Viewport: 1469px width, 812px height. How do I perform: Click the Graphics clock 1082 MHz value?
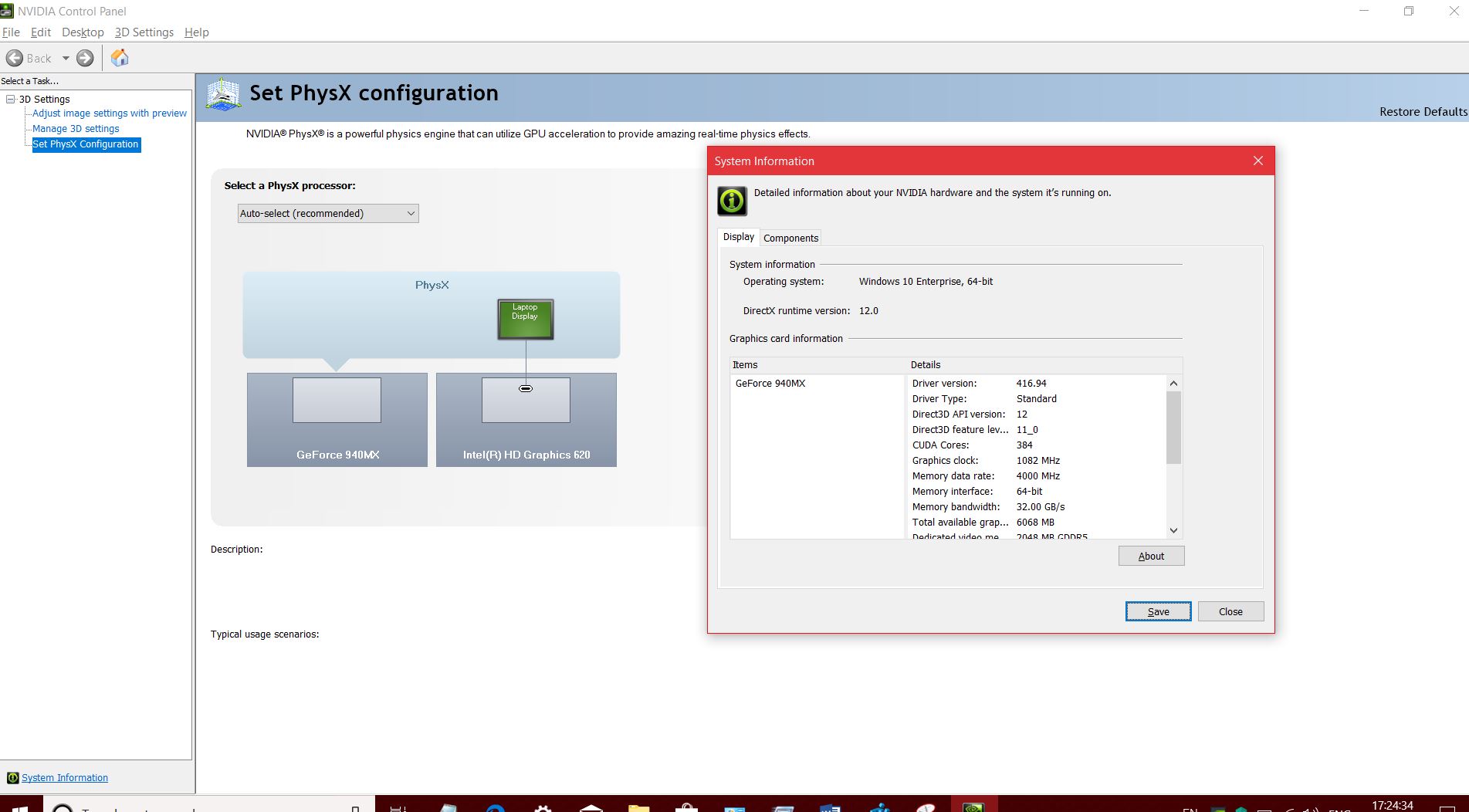1038,461
